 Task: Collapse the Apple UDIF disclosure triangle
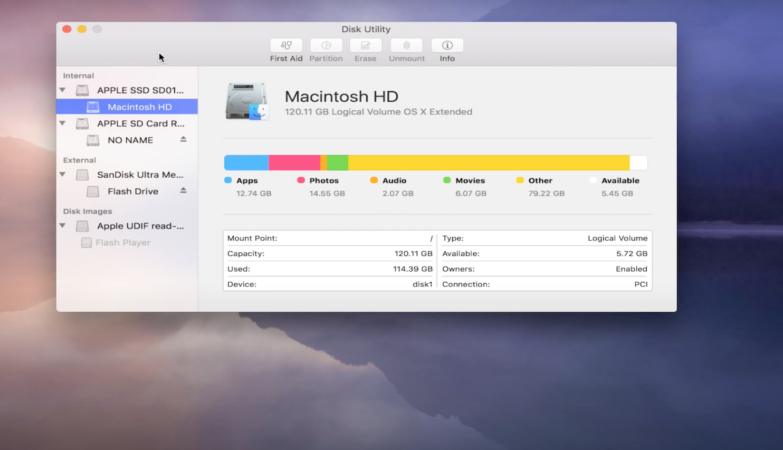(62, 226)
